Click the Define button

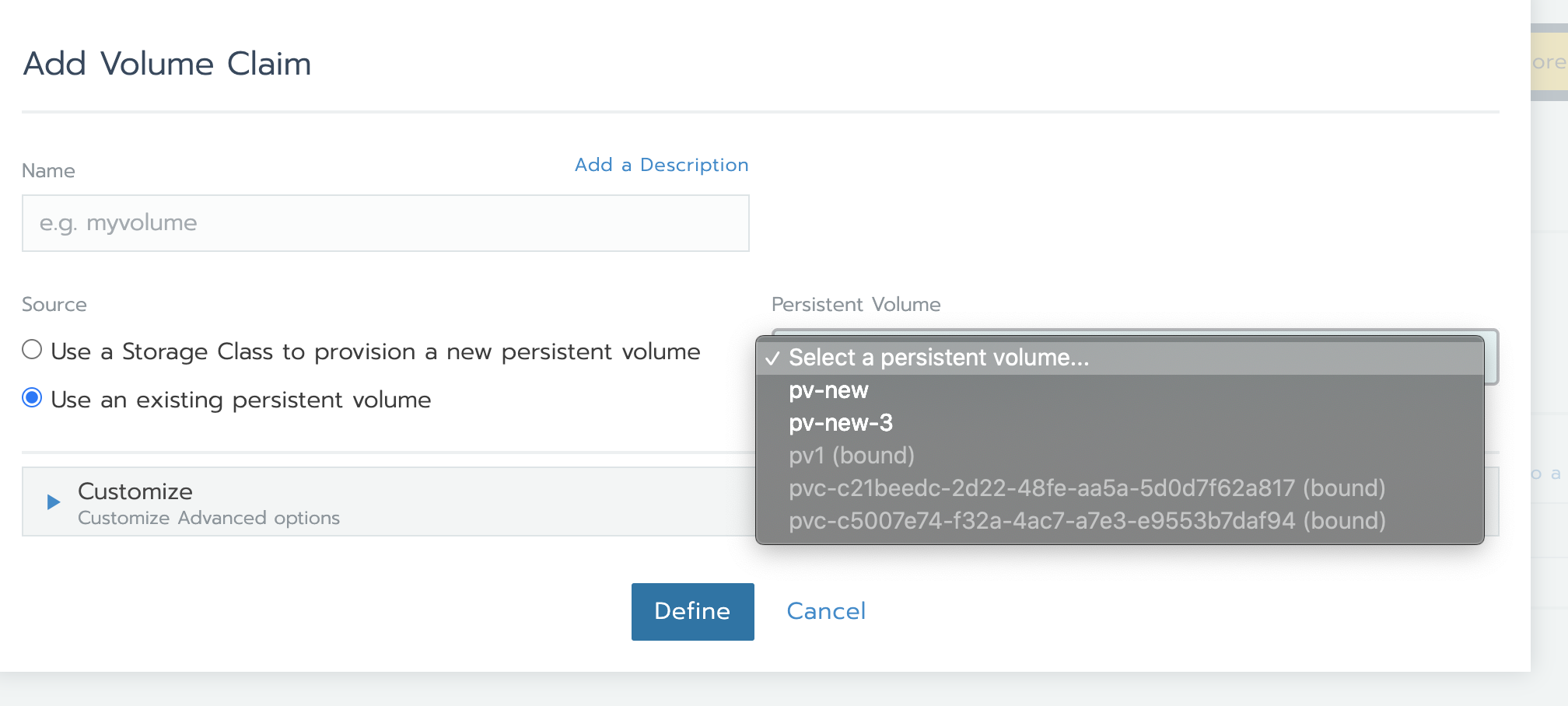pos(692,611)
